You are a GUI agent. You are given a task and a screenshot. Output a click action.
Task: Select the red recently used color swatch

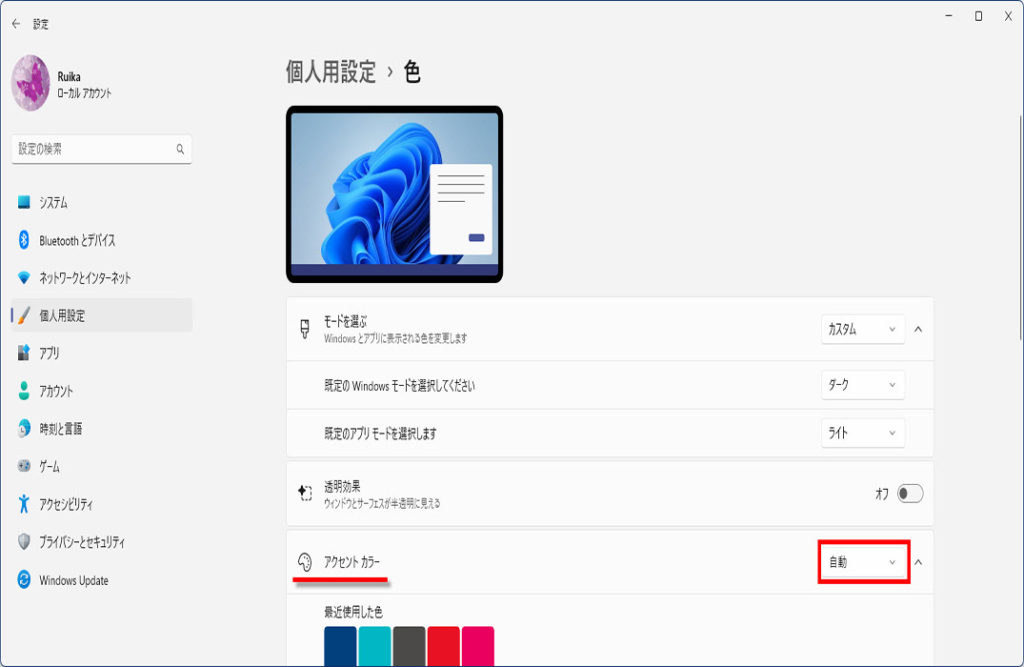click(x=443, y=646)
